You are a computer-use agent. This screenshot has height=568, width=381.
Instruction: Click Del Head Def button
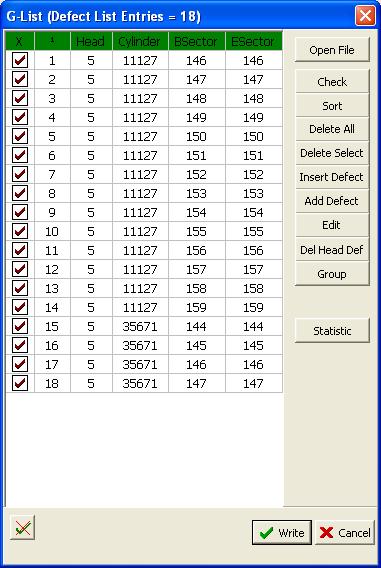[332, 250]
